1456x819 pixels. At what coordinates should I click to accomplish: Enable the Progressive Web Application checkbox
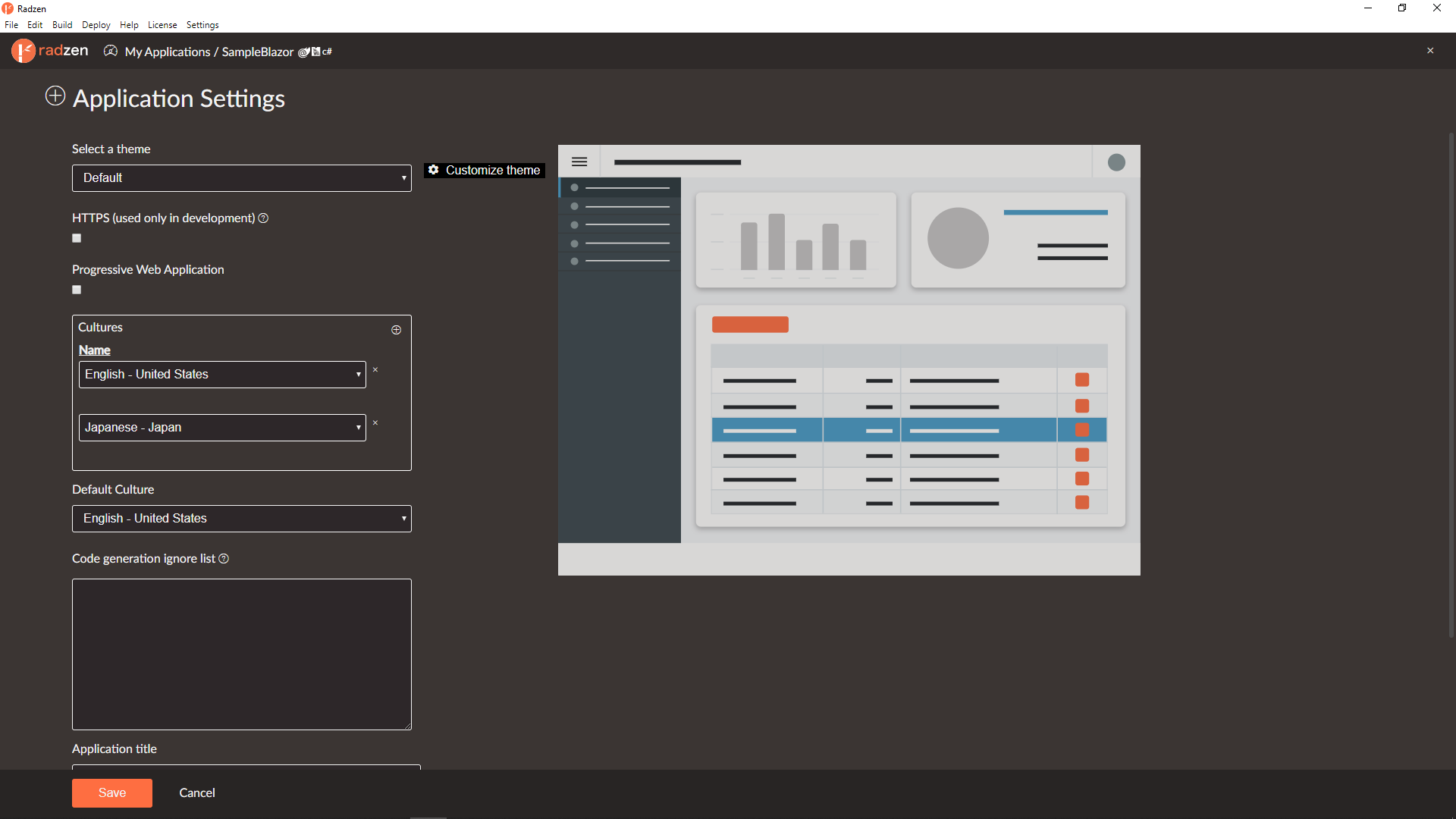77,290
